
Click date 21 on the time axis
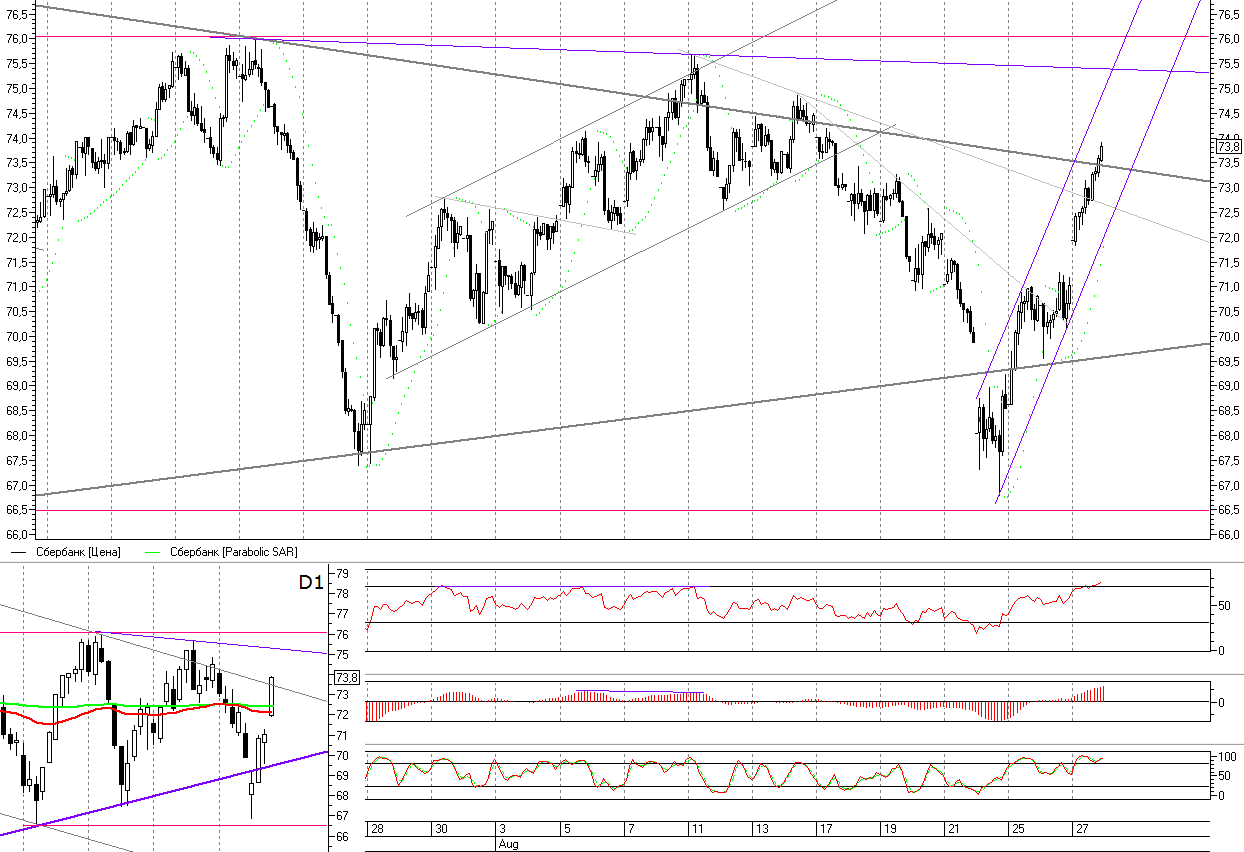953,830
